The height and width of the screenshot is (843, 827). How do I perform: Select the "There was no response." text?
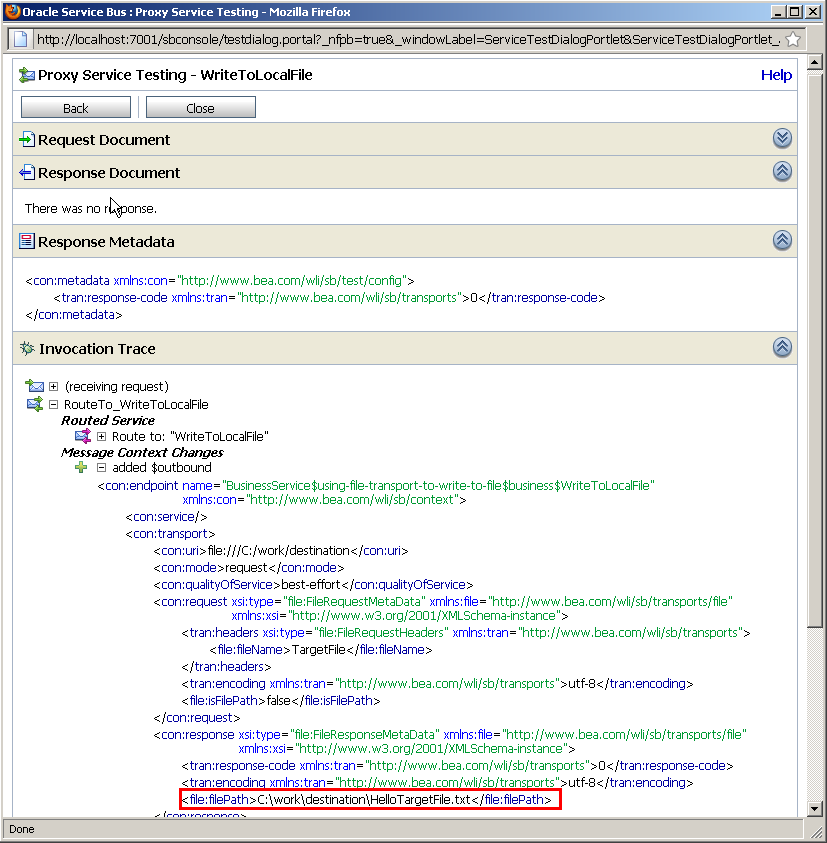click(x=91, y=209)
